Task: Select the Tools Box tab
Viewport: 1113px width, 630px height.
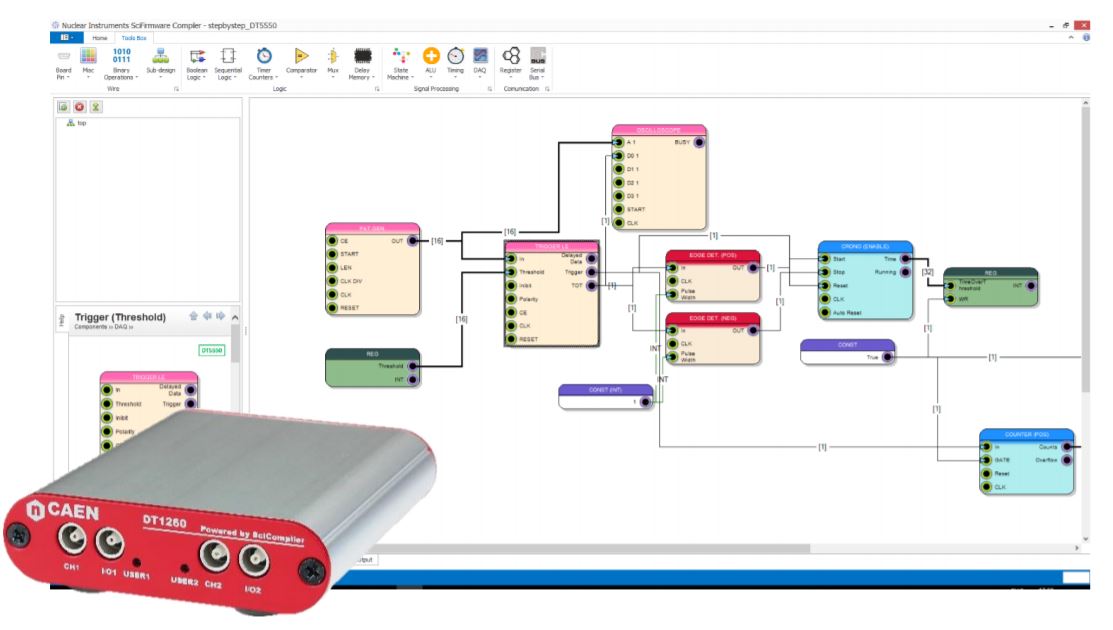Action: coord(134,37)
